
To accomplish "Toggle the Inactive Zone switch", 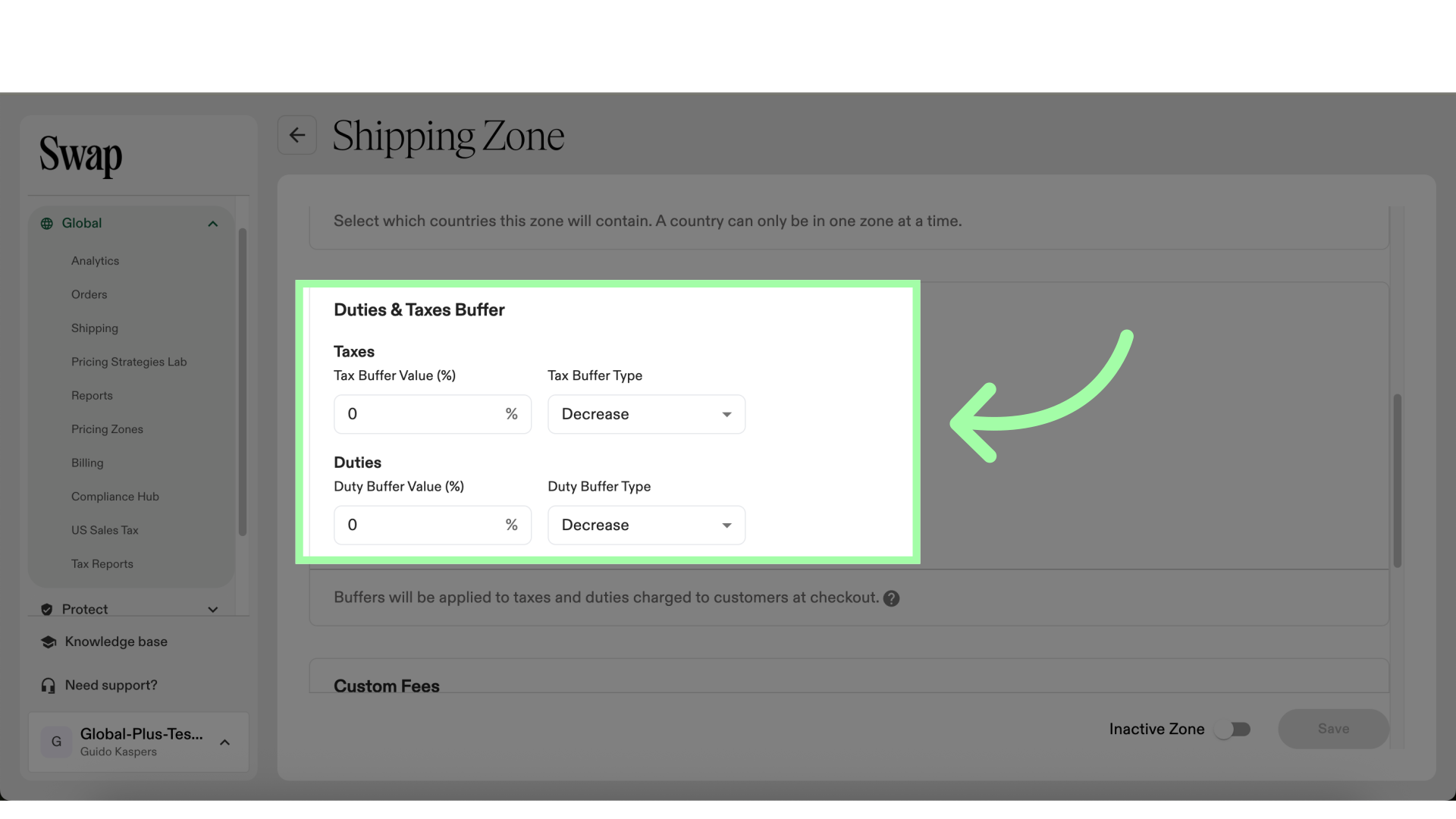I will coord(1232,730).
